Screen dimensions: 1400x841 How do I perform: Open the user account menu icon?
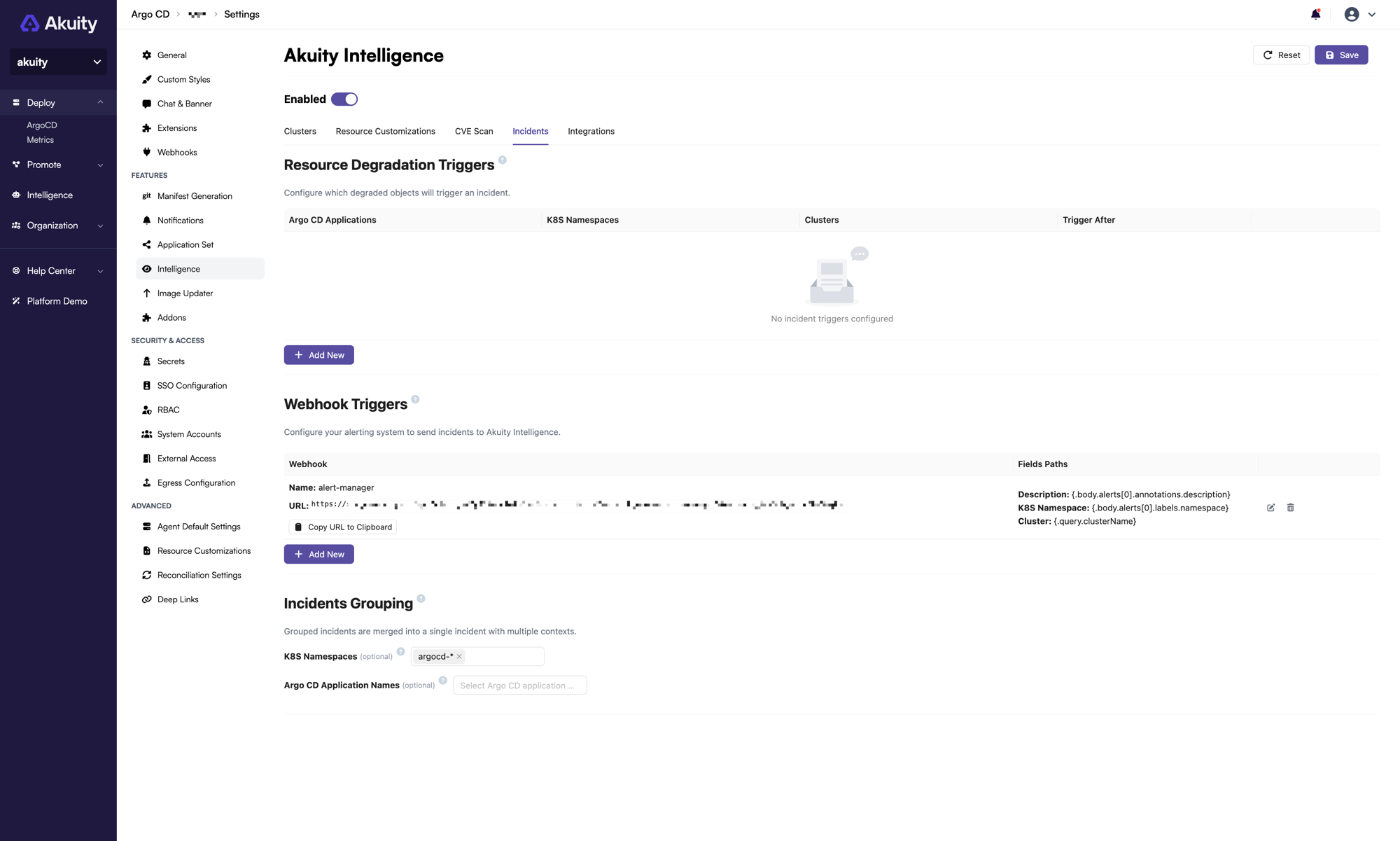(1352, 13)
